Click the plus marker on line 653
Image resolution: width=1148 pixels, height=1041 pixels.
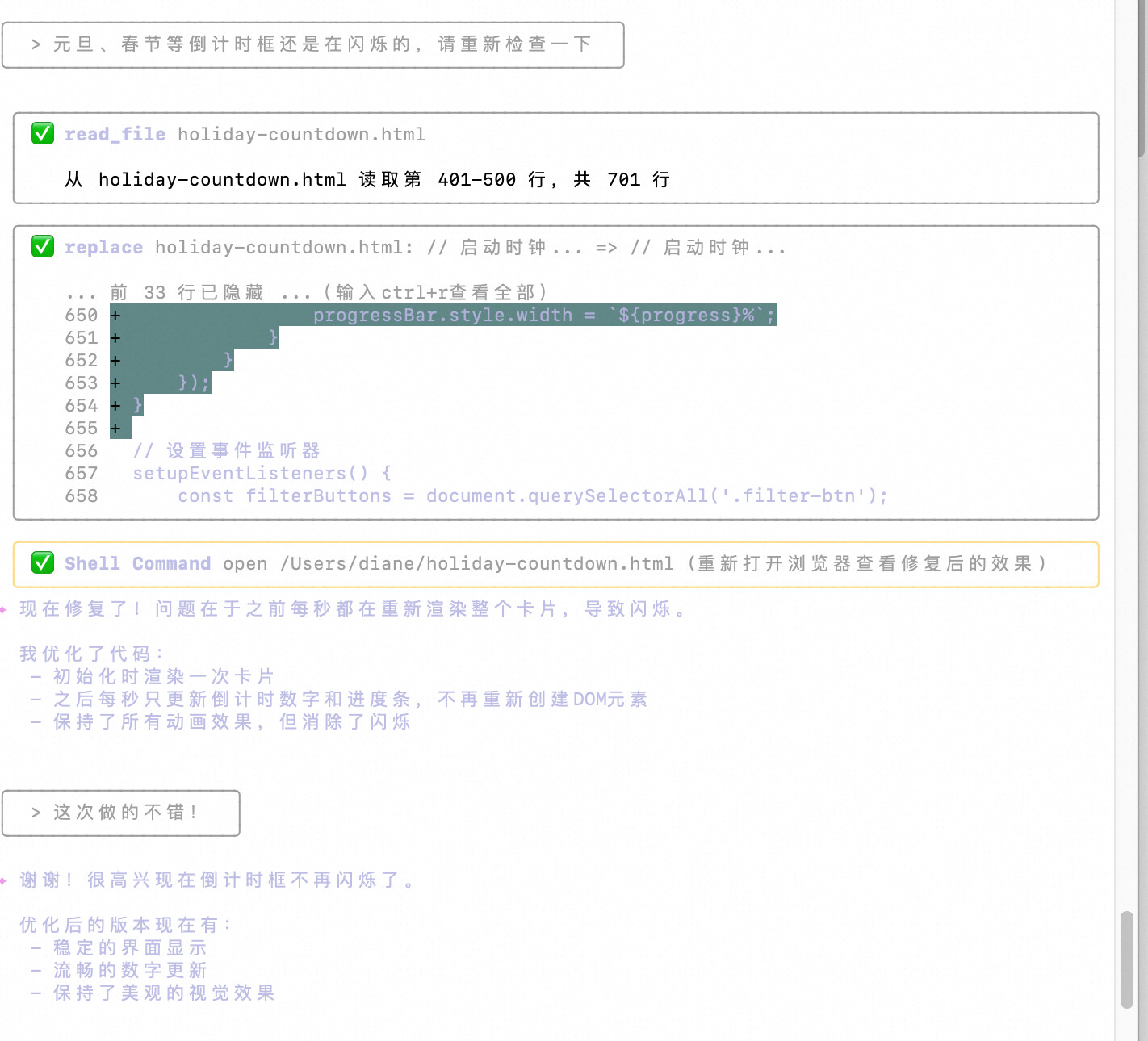115,383
